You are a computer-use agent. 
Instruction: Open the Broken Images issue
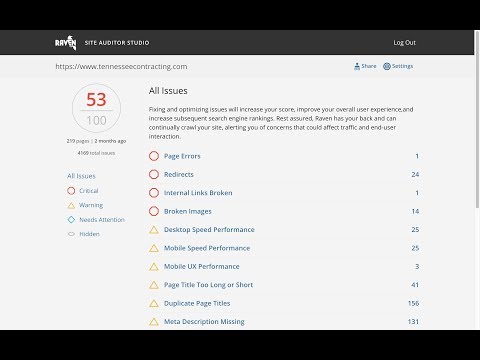[x=188, y=211]
